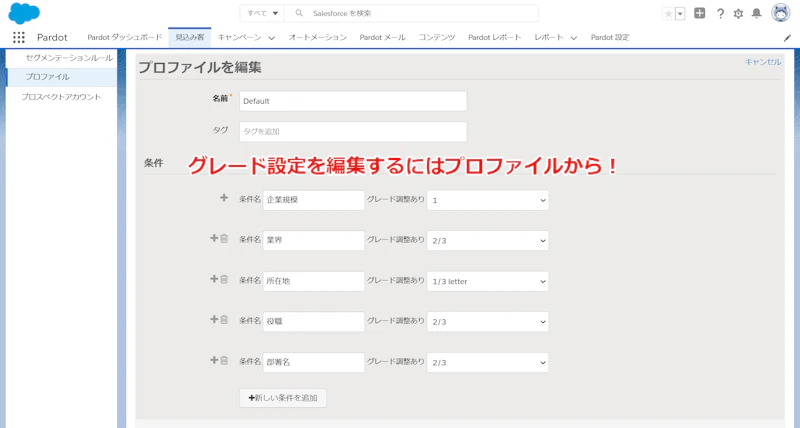
Task: Open favorites star icon
Action: pos(668,14)
